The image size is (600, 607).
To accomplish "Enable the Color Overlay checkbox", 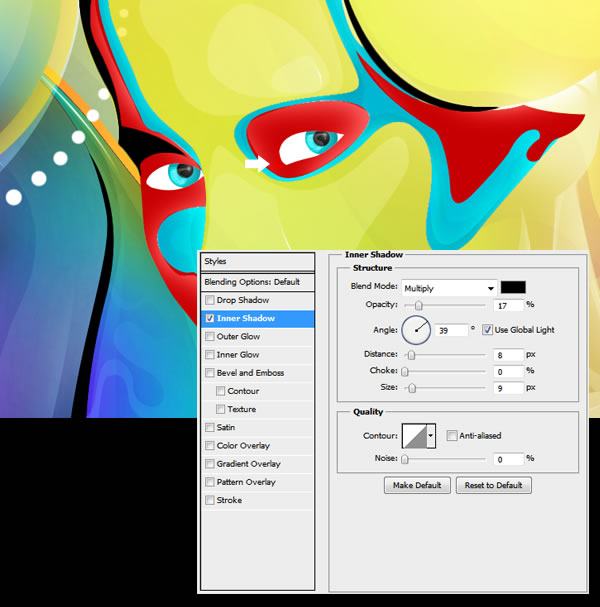I will pos(209,446).
